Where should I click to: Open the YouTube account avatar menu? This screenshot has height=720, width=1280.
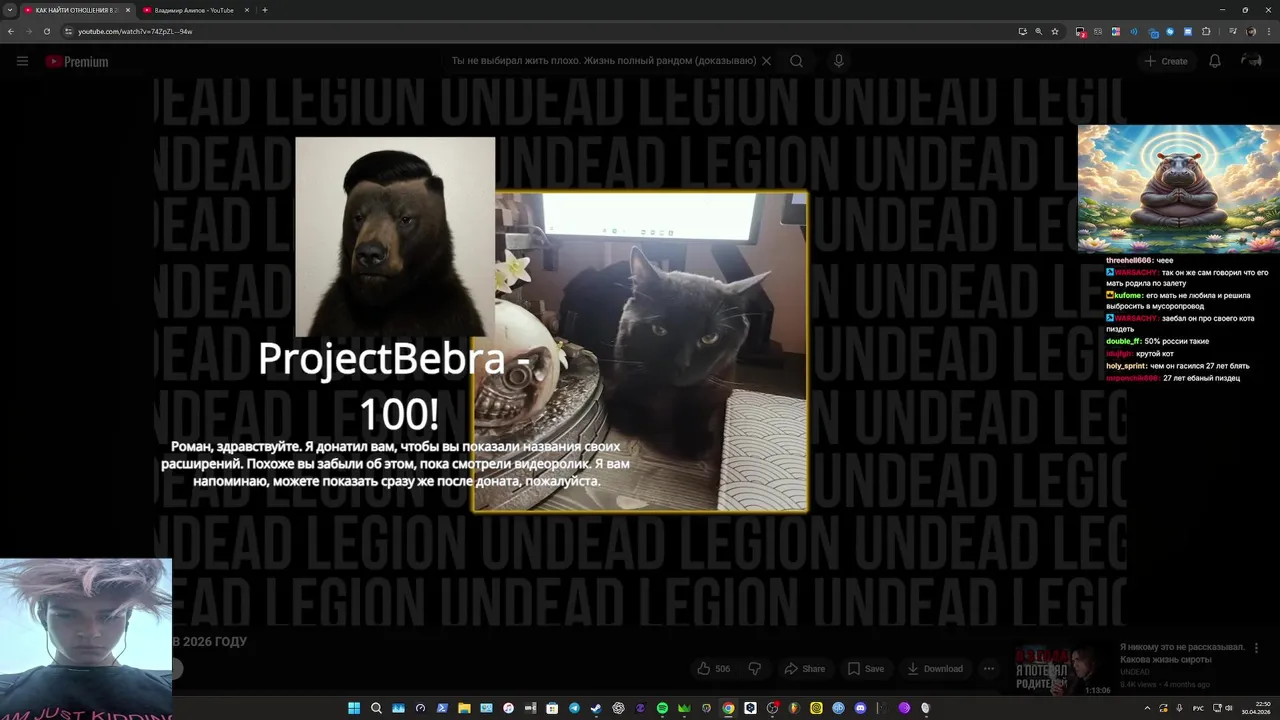[x=1251, y=61]
